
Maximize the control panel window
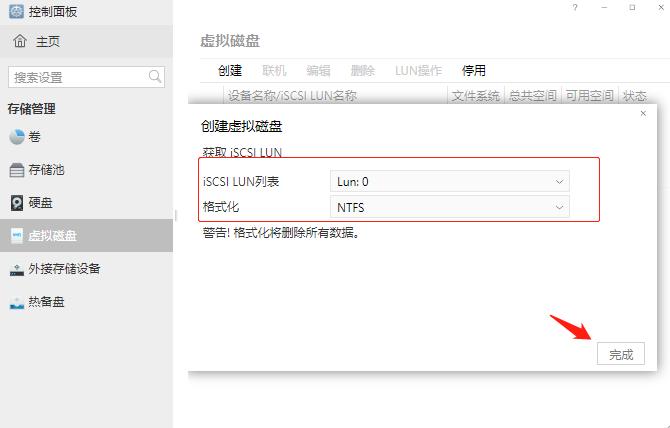tap(632, 7)
